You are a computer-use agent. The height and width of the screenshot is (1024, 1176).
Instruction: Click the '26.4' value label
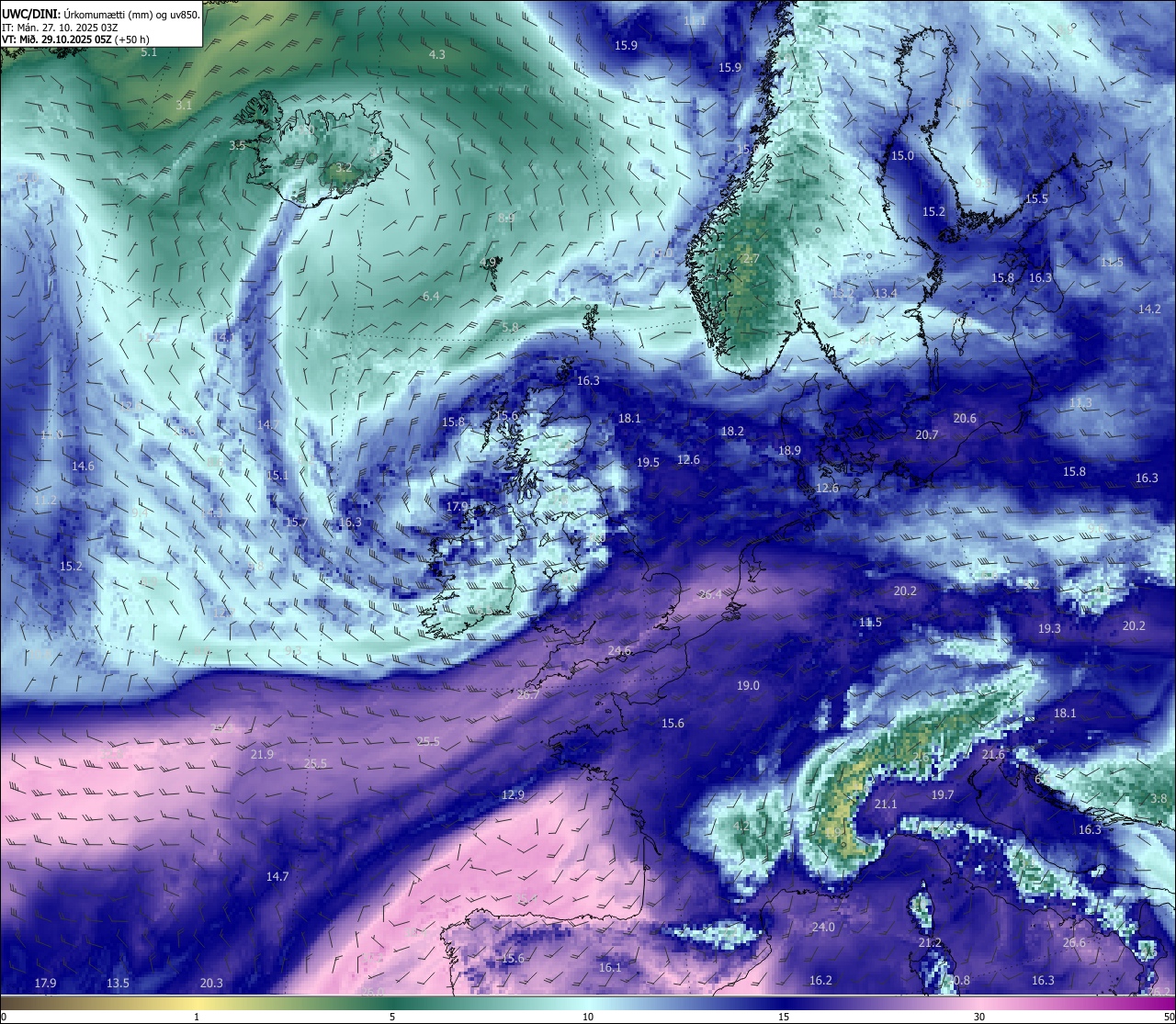[x=711, y=595]
